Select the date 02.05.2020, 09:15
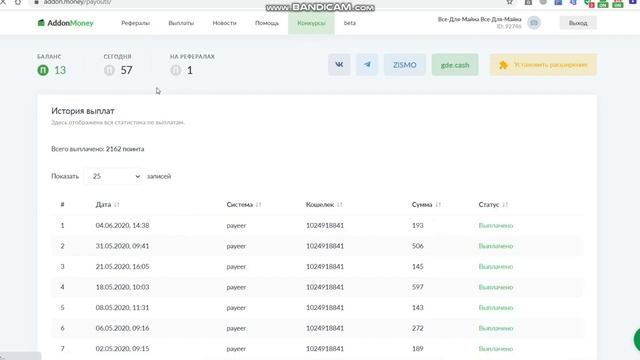Viewport: 640px width, 360px height. coord(122,349)
